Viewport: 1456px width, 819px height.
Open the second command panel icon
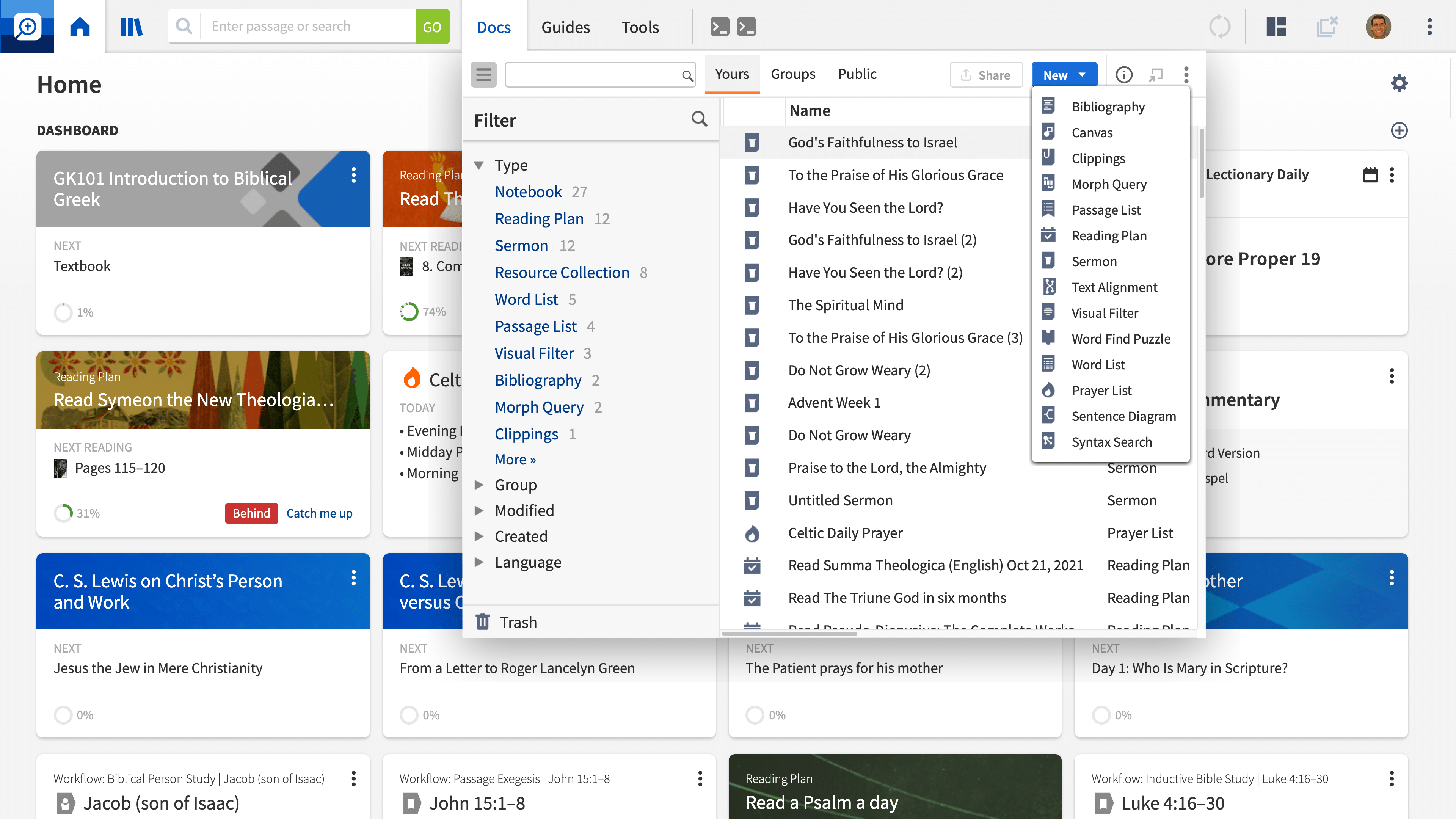click(x=746, y=27)
